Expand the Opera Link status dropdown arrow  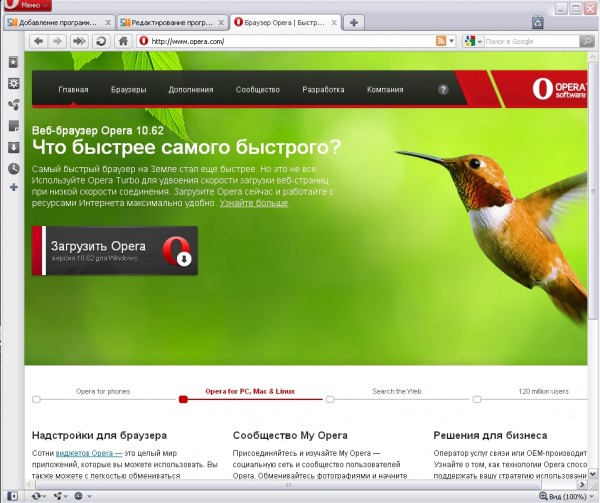pos(44,496)
